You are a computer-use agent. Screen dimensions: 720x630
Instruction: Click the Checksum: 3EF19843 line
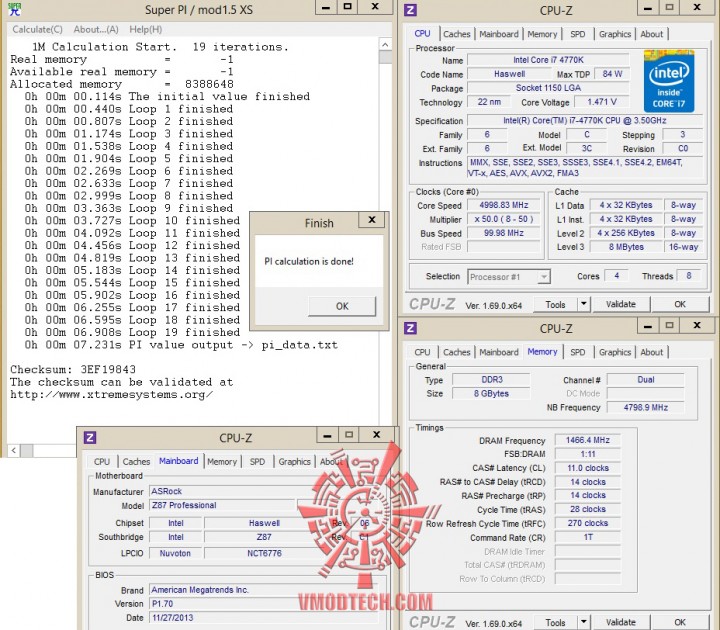point(73,370)
